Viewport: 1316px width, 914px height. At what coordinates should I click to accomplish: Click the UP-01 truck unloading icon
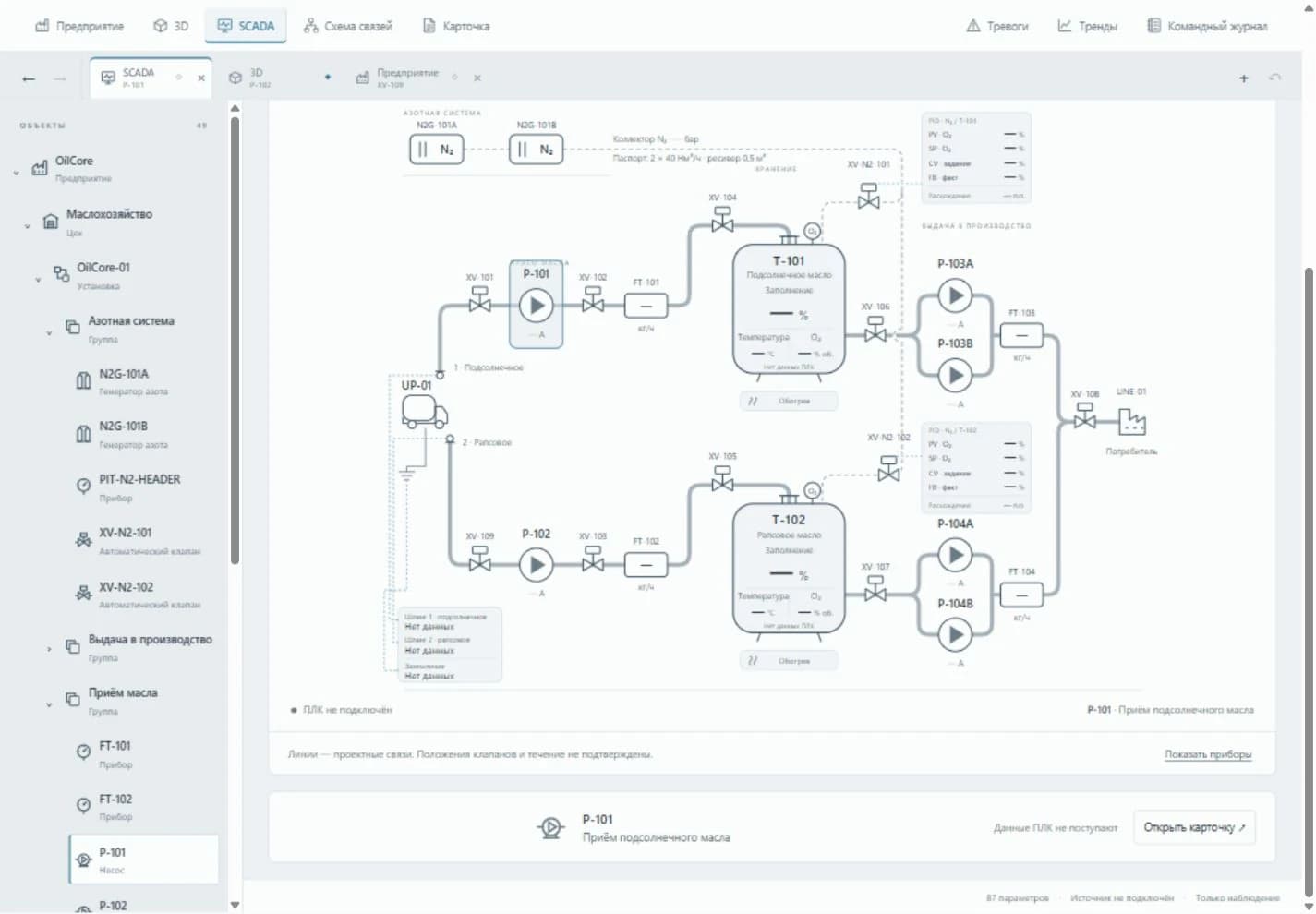point(425,411)
